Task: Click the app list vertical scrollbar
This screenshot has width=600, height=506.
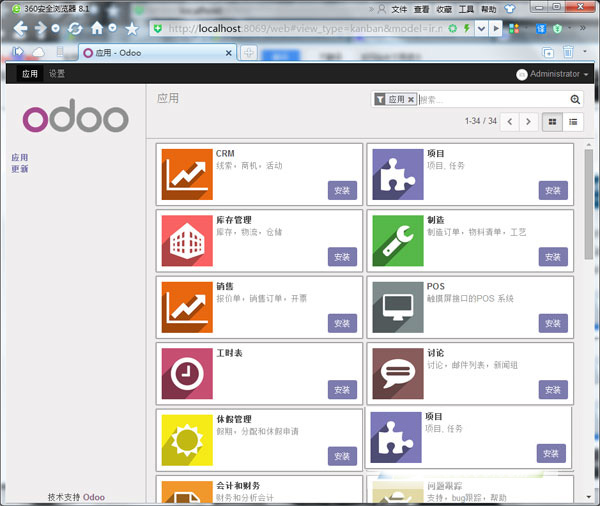Action: point(589,205)
